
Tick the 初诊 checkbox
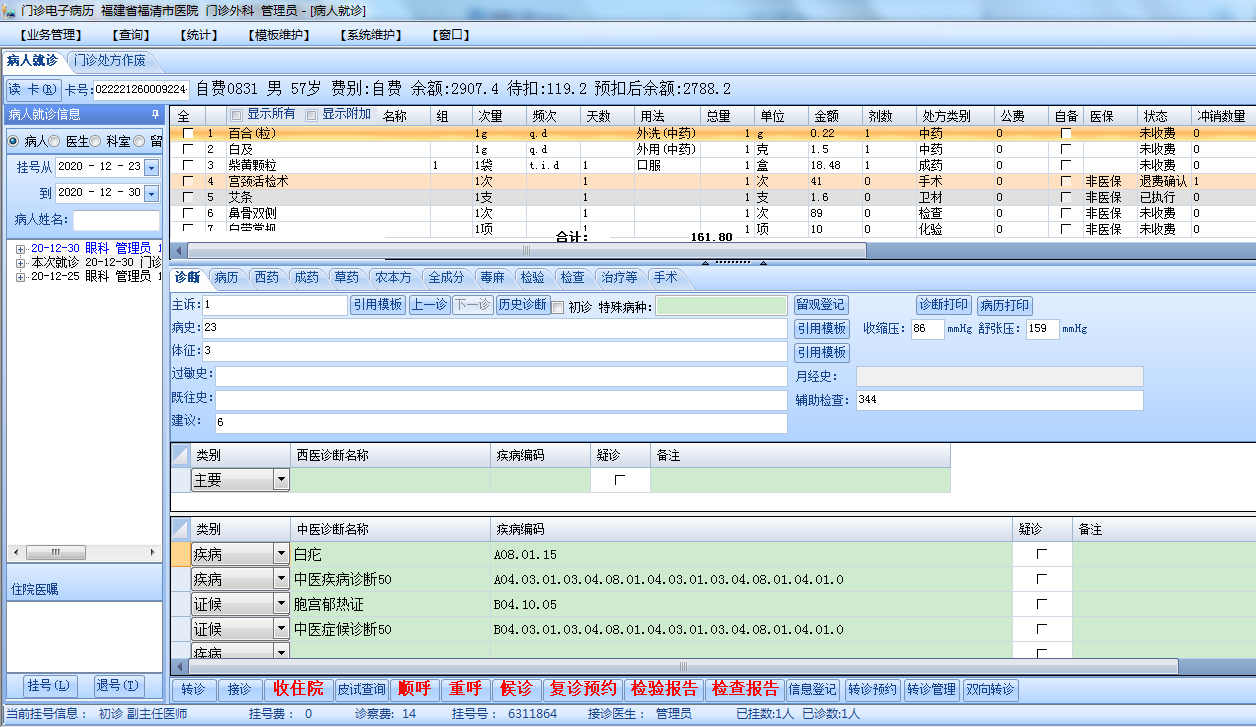(558, 307)
